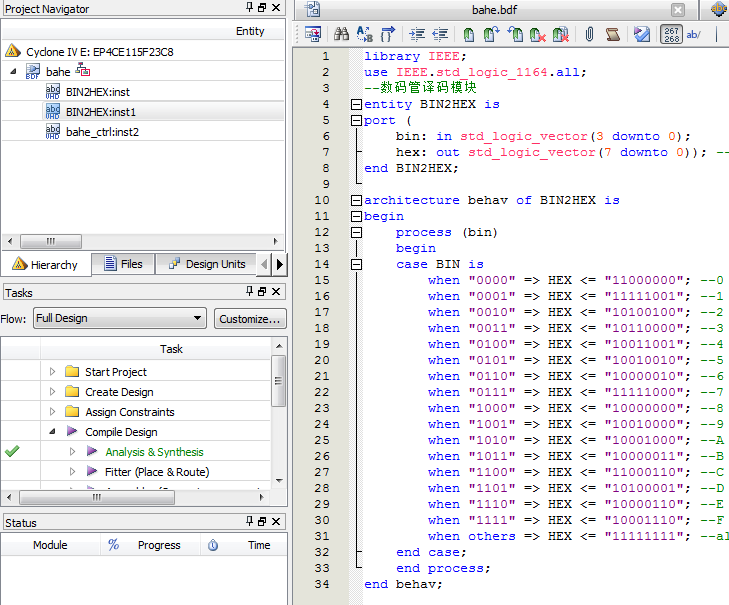The height and width of the screenshot is (605, 729).
Task: Run Fitter (Place & Route) play icon
Action: (x=92, y=471)
